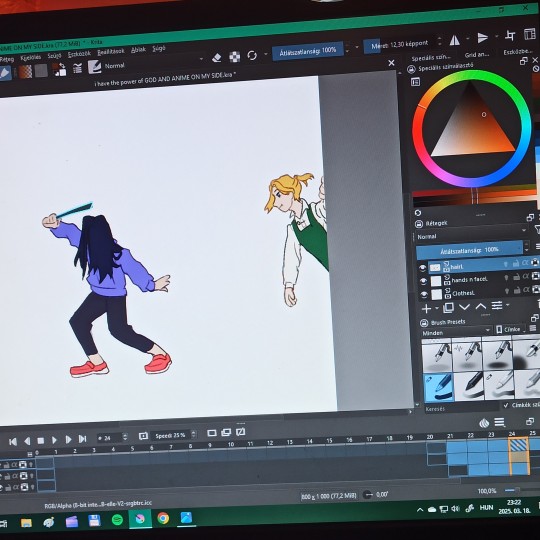This screenshot has height=540, width=540.
Task: Step to previous frame
Action: click(27, 441)
